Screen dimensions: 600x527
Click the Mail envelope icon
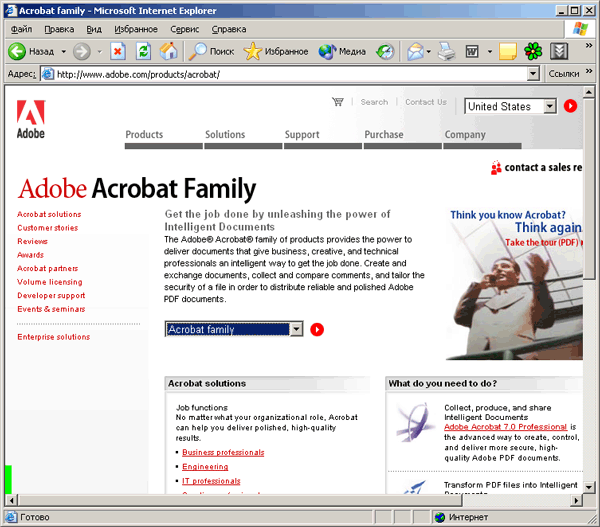click(x=415, y=52)
